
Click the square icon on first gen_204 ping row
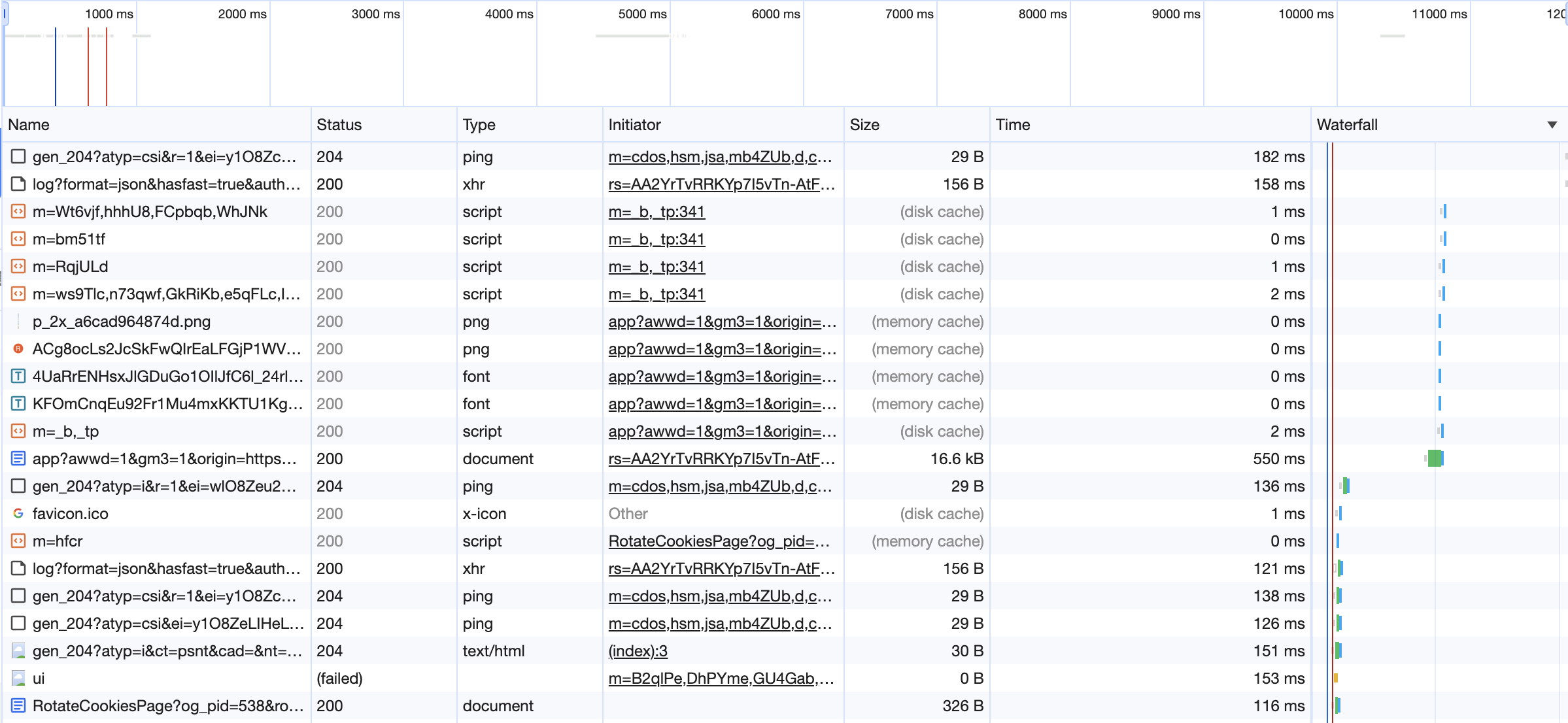(18, 157)
